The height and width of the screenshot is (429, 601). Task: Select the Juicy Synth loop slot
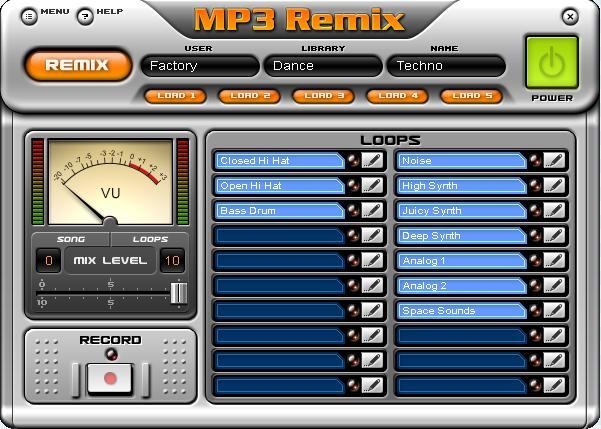[461, 210]
